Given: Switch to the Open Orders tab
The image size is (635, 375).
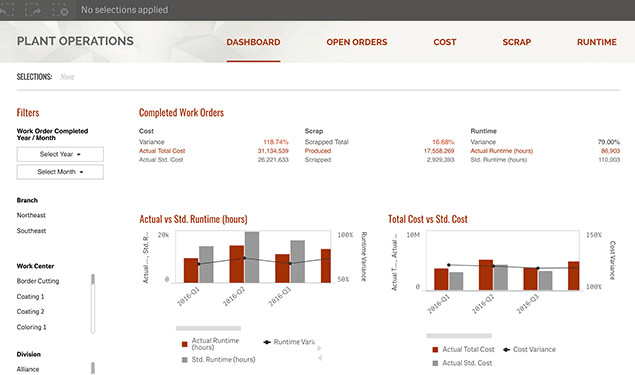Looking at the screenshot, I should [x=357, y=42].
